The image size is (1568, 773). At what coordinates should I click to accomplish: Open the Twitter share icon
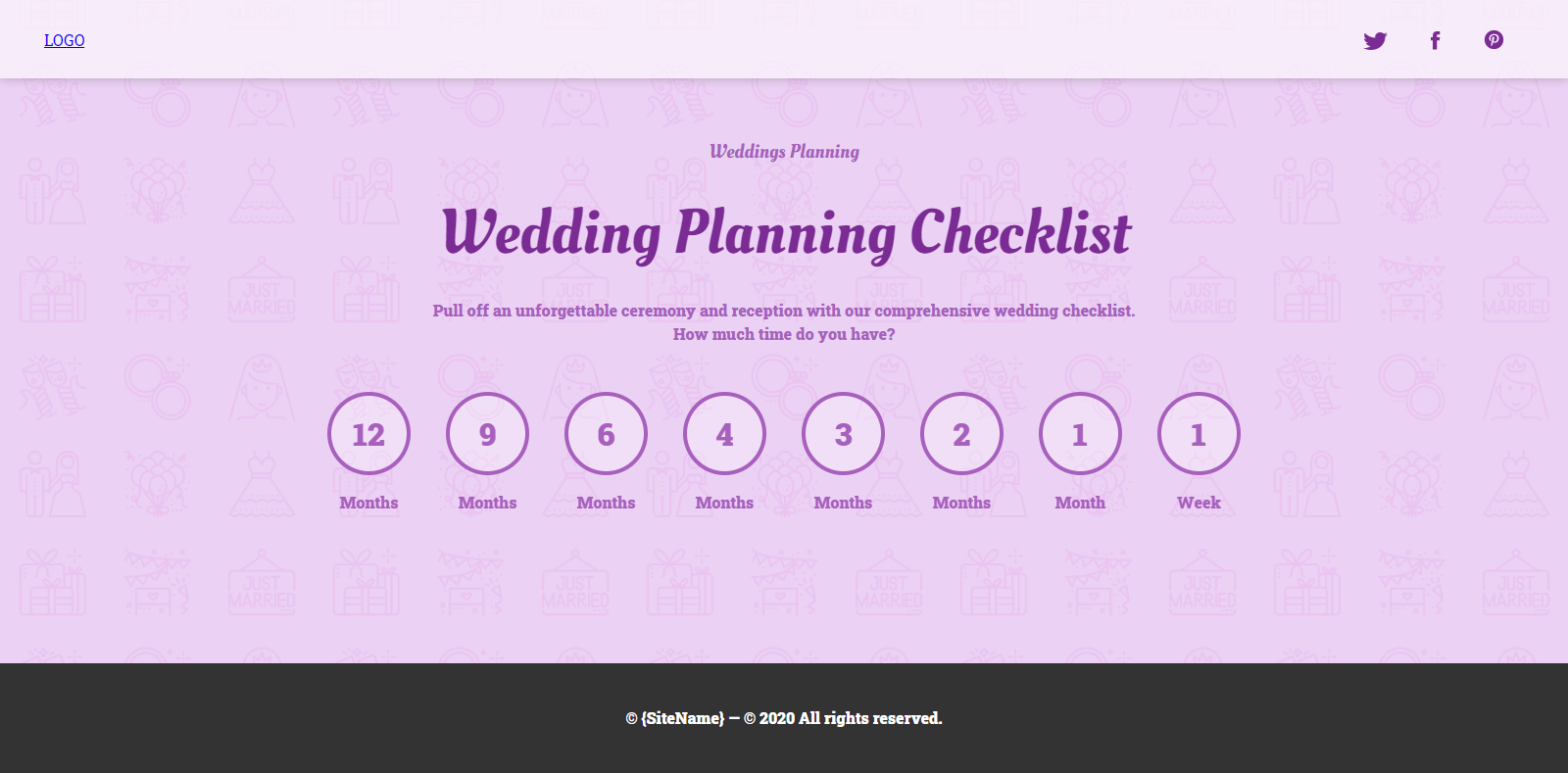pos(1375,40)
